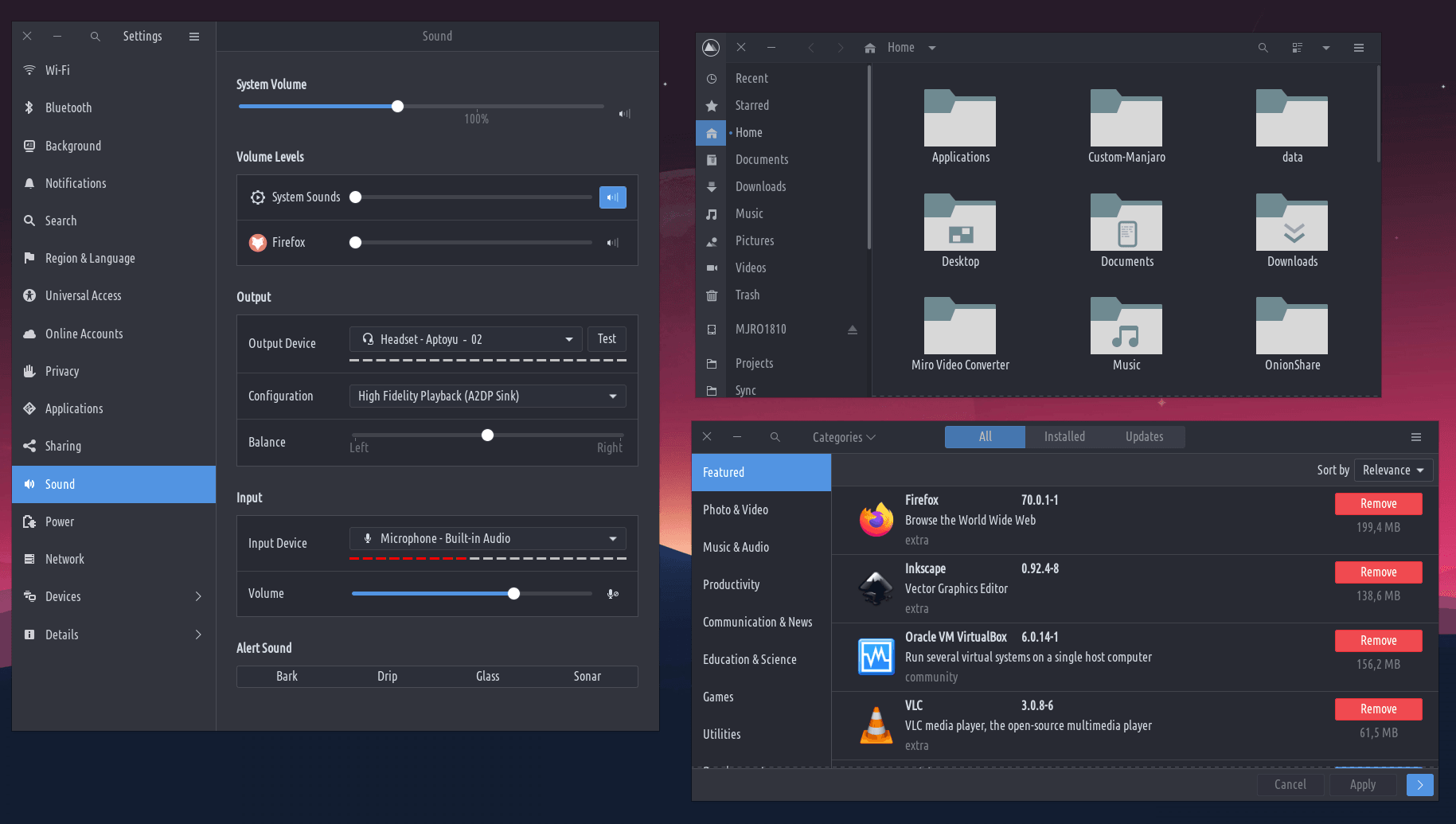Select the Glass alert sound
This screenshot has width=1456, height=824.
(487, 677)
